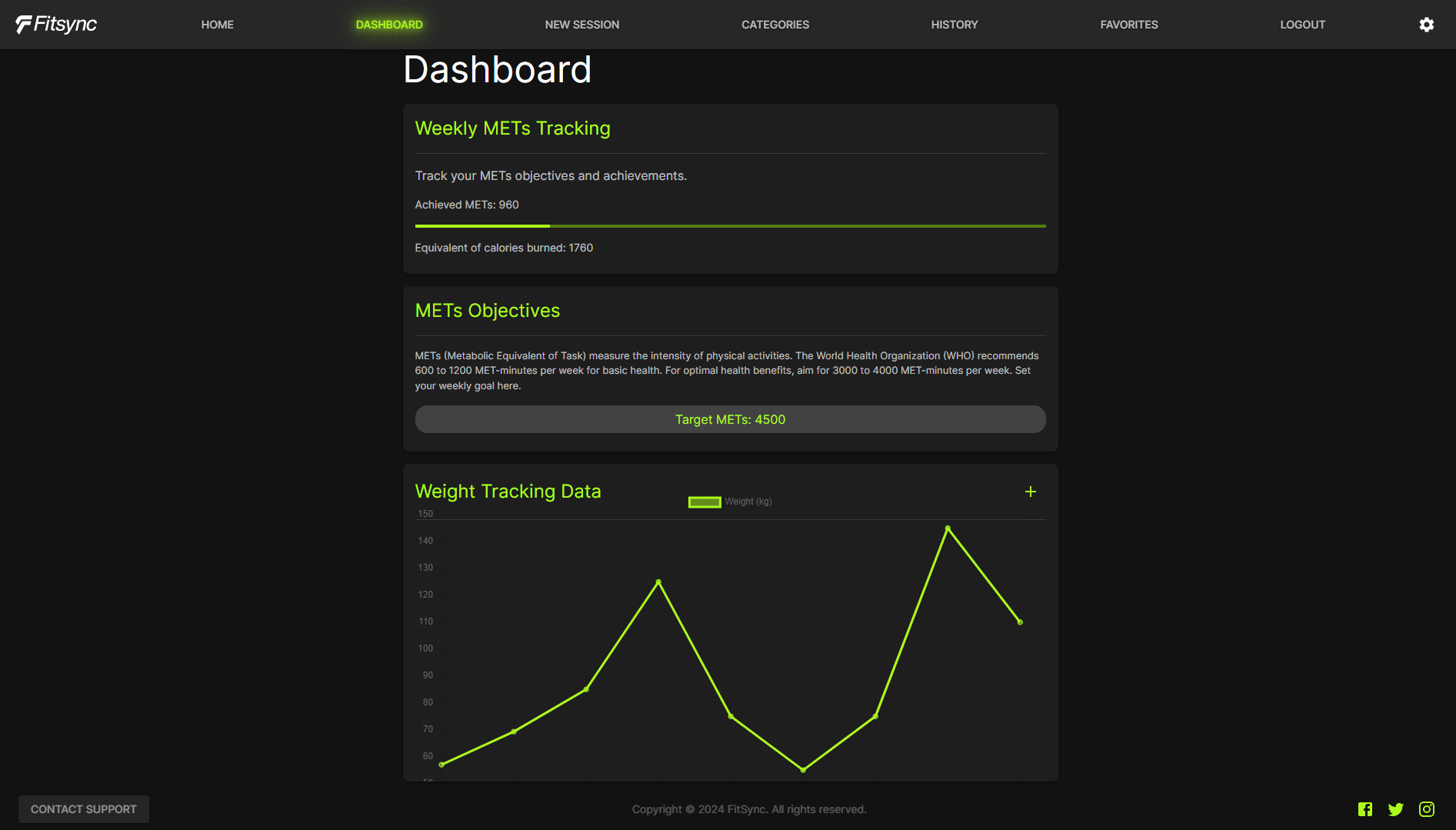
Task: Select the Dashboard menu item
Action: (x=389, y=25)
